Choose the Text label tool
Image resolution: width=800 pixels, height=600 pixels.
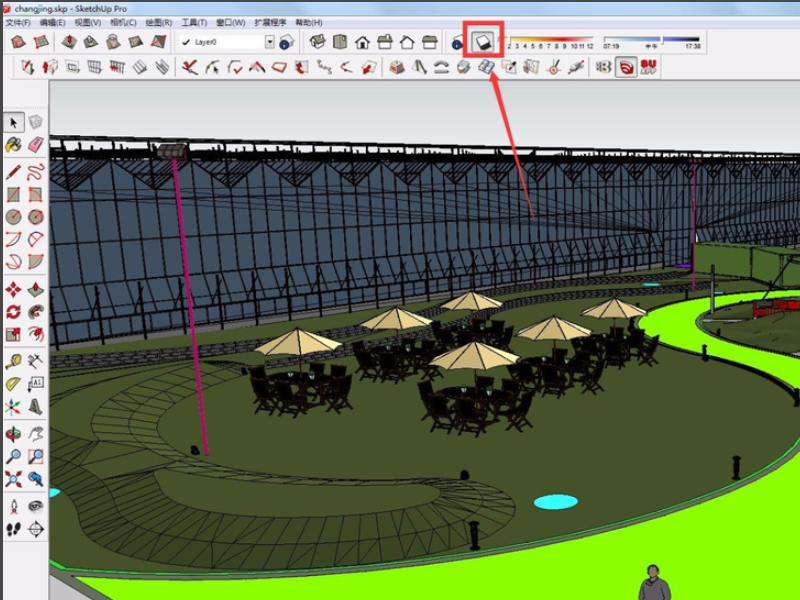[35, 384]
